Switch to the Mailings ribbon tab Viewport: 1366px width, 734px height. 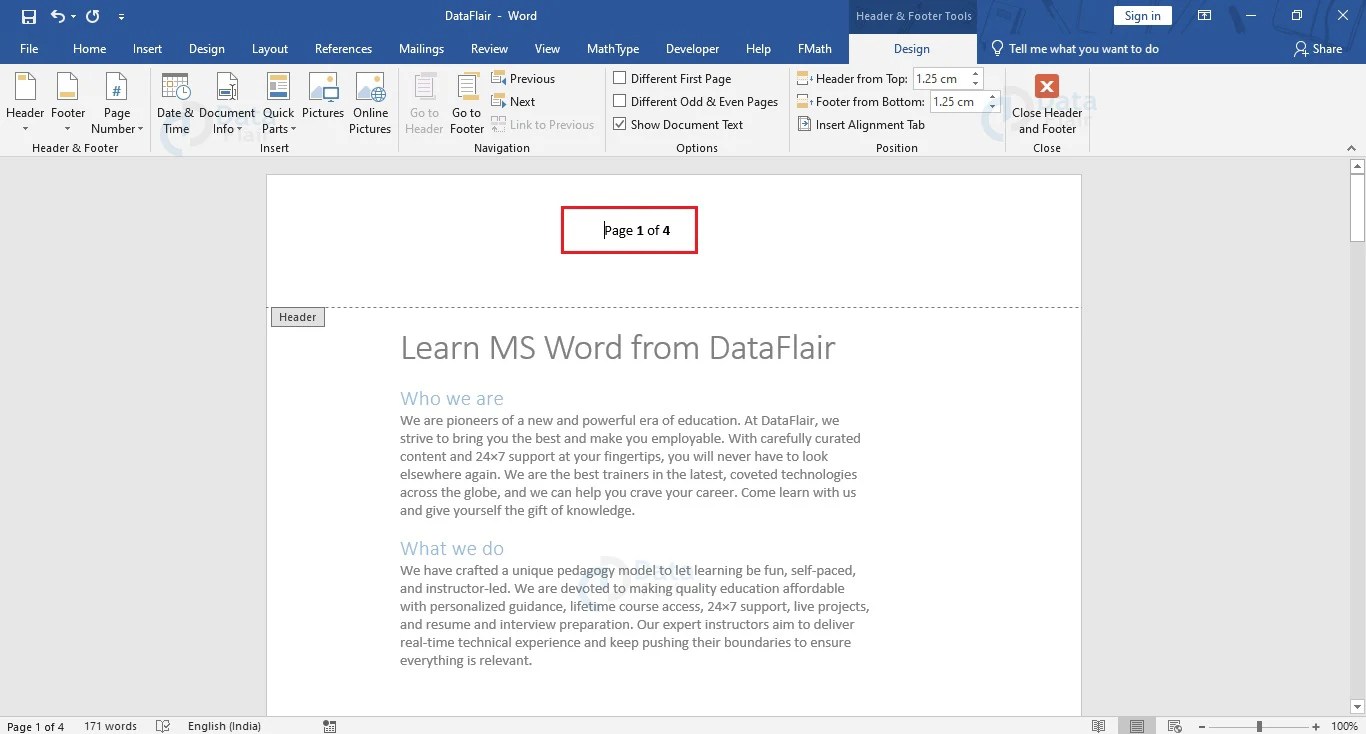(x=421, y=48)
